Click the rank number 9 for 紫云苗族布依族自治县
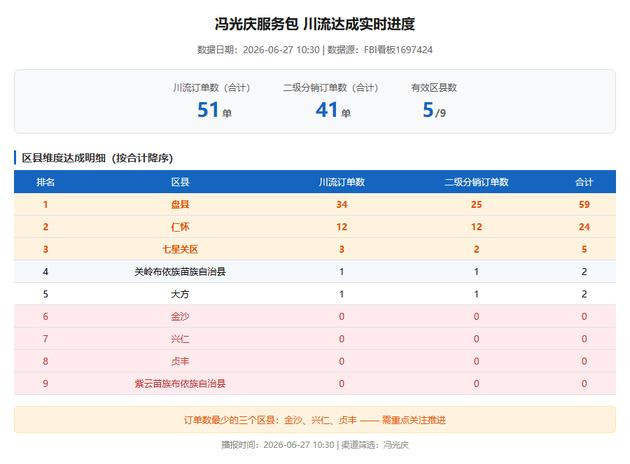 [x=45, y=384]
